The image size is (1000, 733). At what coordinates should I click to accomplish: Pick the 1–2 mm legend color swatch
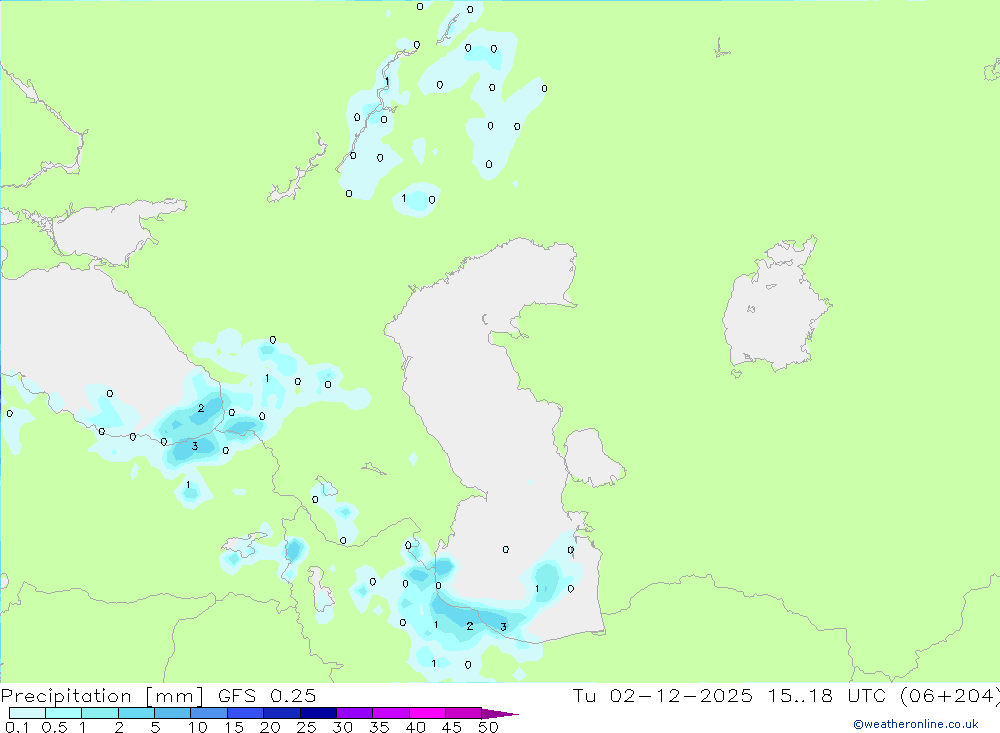tap(99, 713)
